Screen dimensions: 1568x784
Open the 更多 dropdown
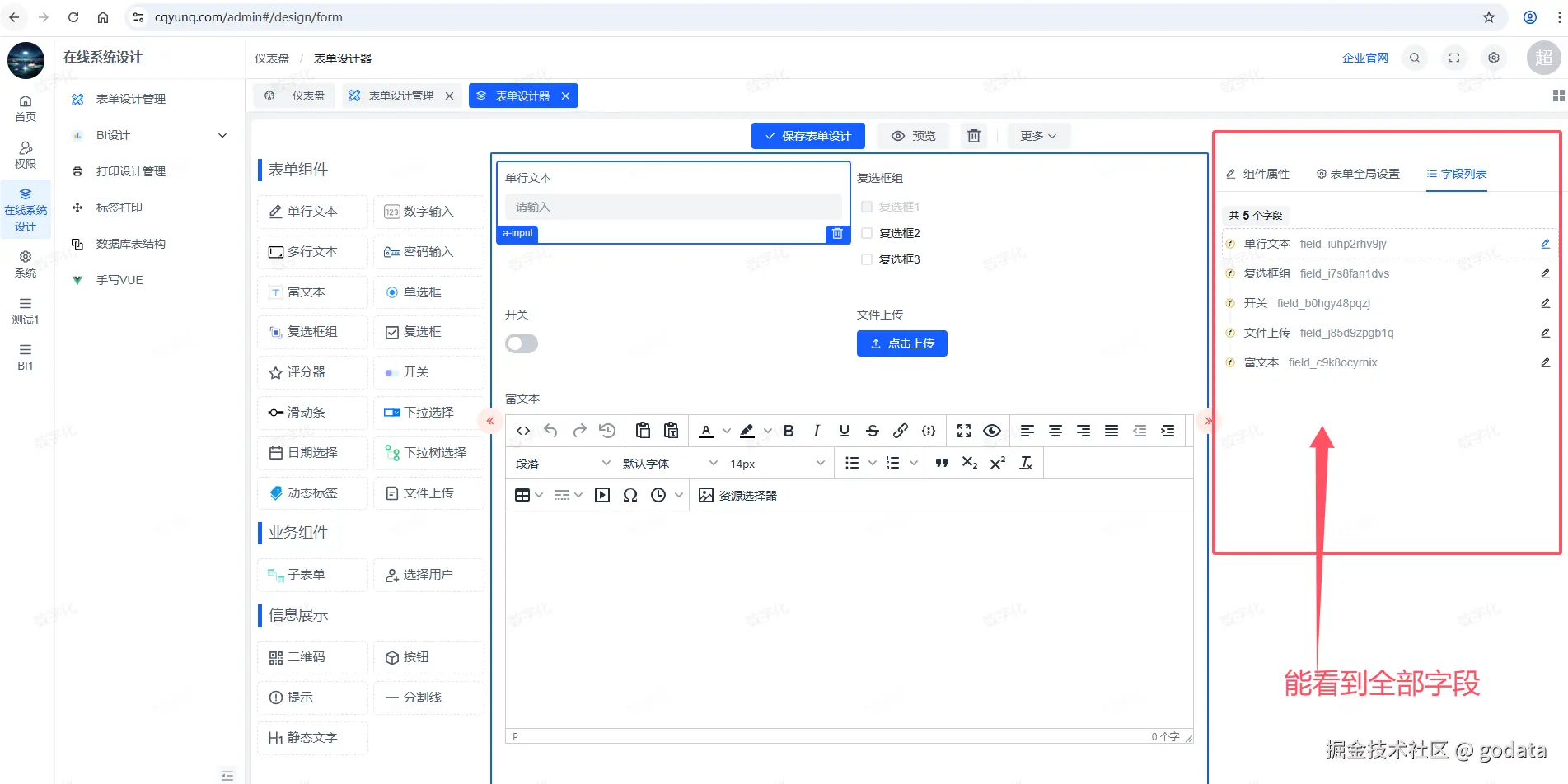click(x=1038, y=136)
